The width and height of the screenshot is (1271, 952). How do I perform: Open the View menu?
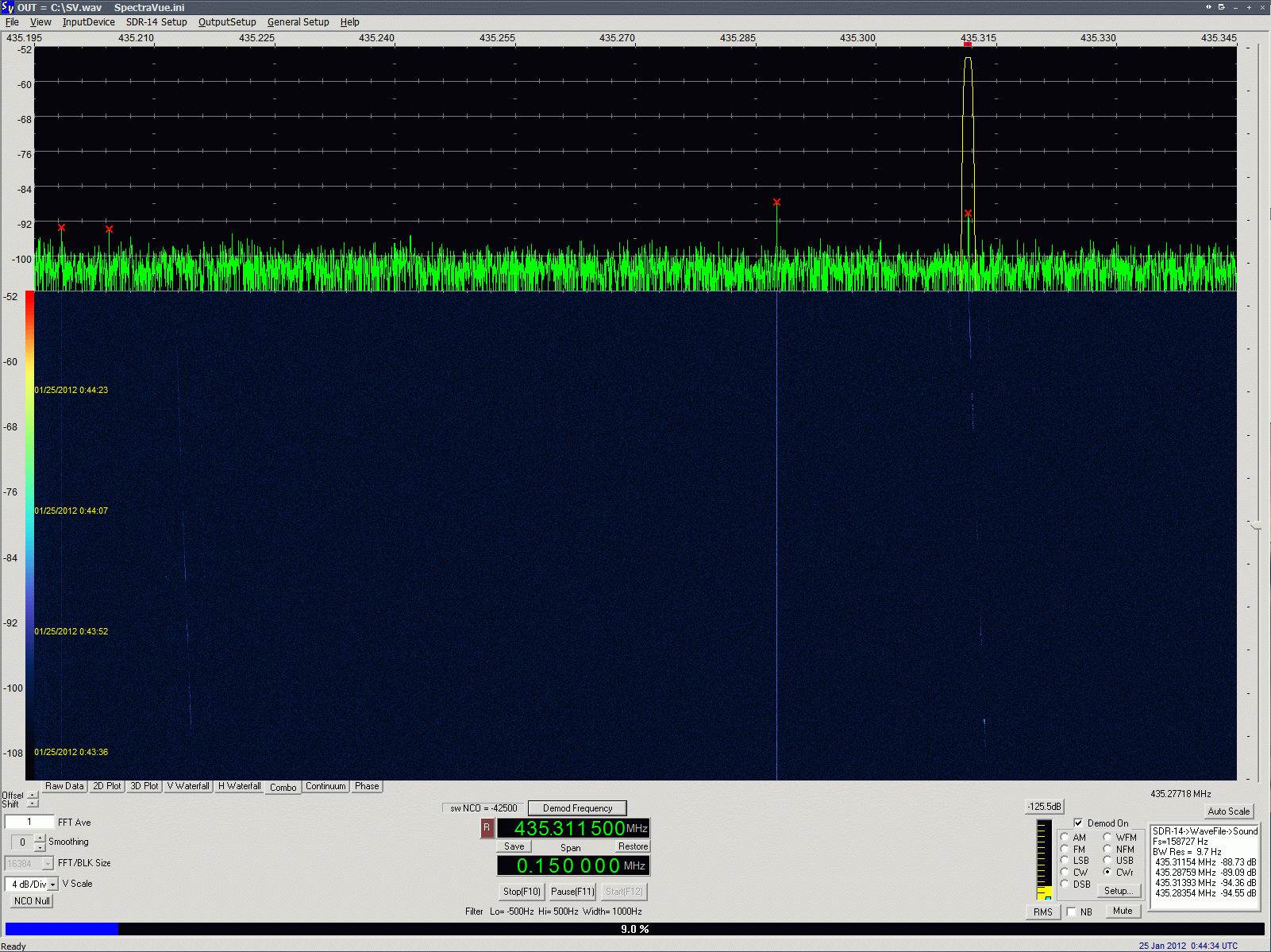[40, 22]
